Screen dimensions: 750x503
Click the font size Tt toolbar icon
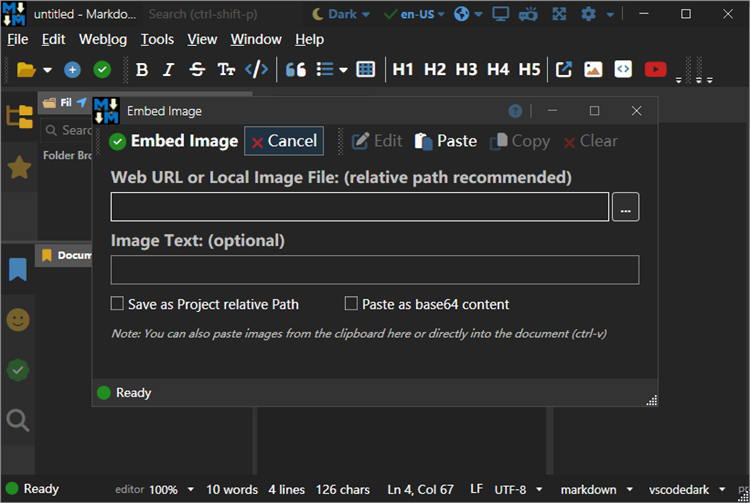pyautogui.click(x=226, y=70)
